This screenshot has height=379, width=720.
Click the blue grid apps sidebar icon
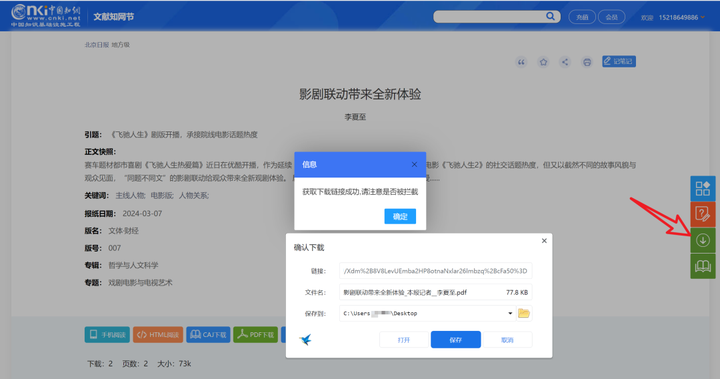pos(703,188)
